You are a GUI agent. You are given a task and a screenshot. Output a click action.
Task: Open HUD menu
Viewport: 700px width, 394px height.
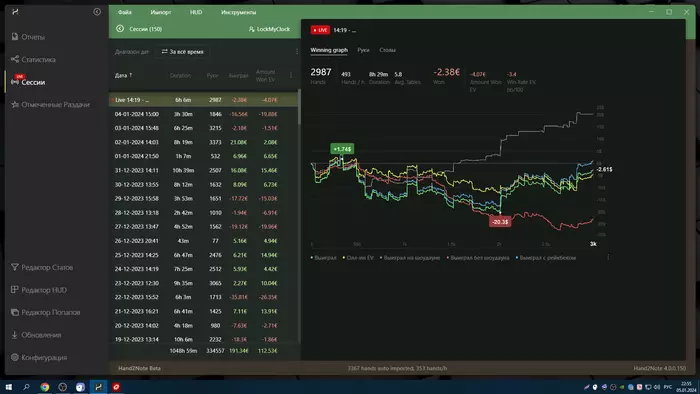coord(196,12)
